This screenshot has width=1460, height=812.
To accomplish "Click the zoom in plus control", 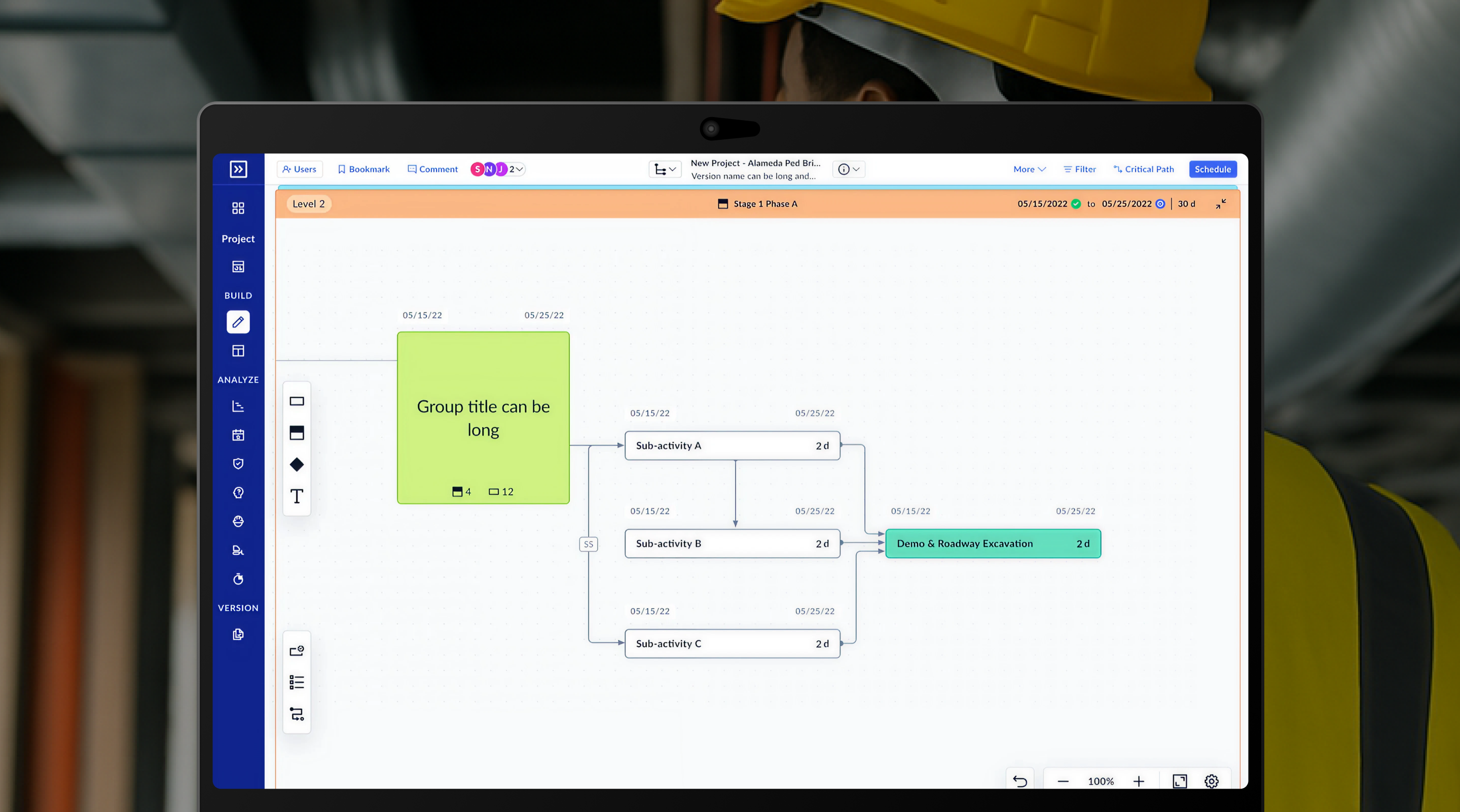I will (1139, 782).
